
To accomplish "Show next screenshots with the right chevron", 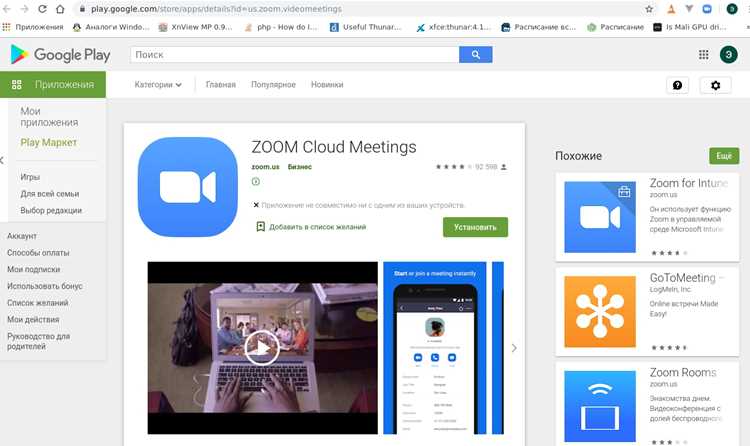I will pyautogui.click(x=514, y=348).
